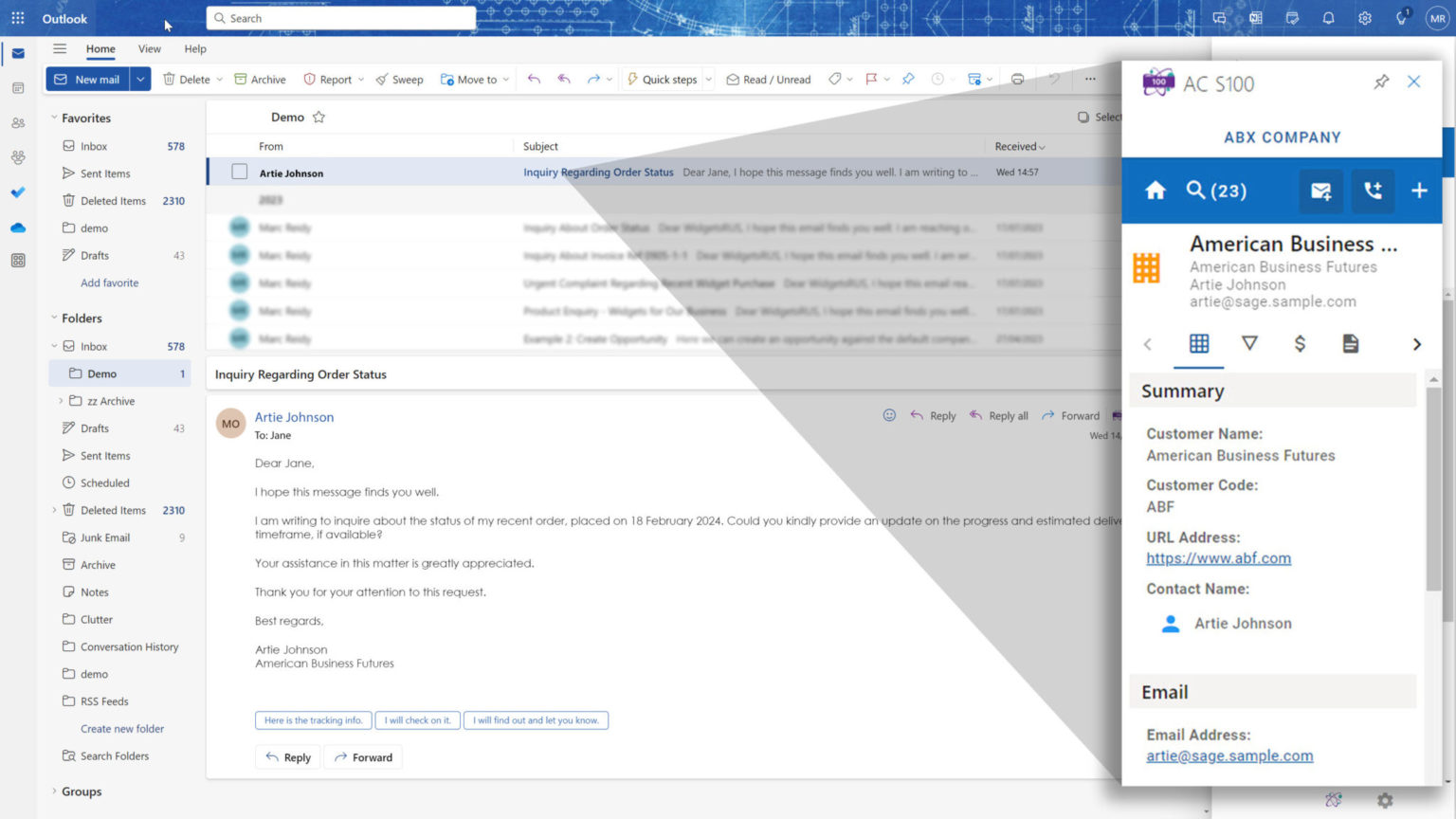1456x819 pixels.
Task: Open Mail in the left rail
Action: point(18,53)
